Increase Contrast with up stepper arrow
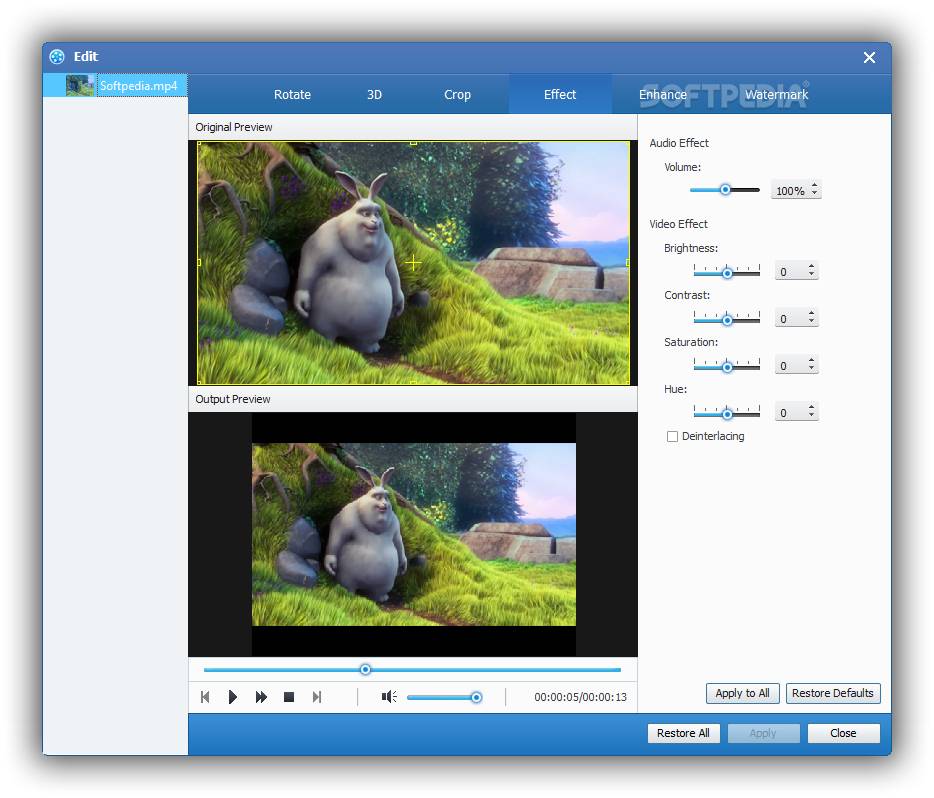The image size is (934, 798). click(x=811, y=314)
